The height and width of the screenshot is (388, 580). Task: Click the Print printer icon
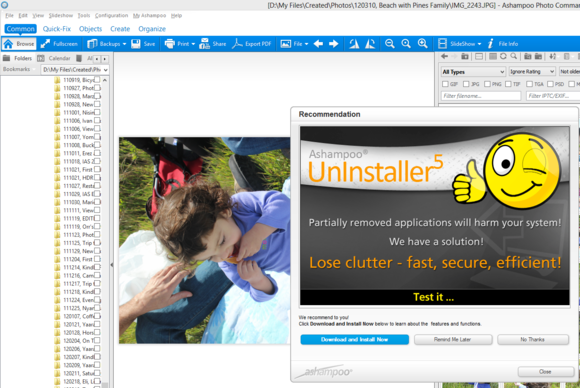(169, 44)
